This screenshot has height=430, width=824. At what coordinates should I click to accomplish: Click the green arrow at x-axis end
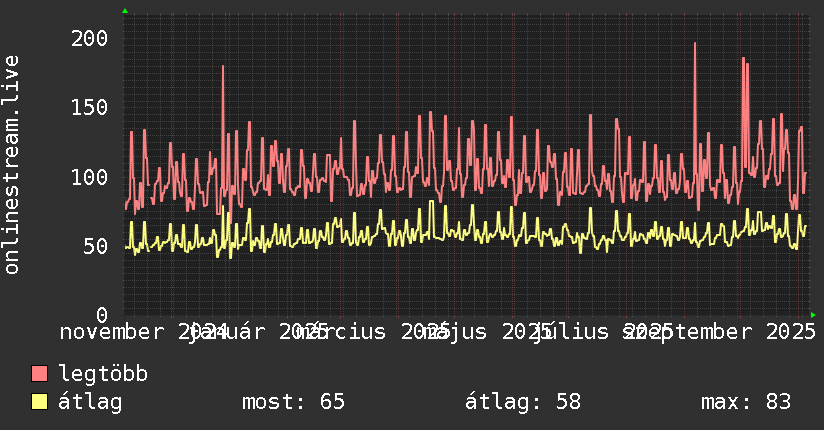pos(813,315)
